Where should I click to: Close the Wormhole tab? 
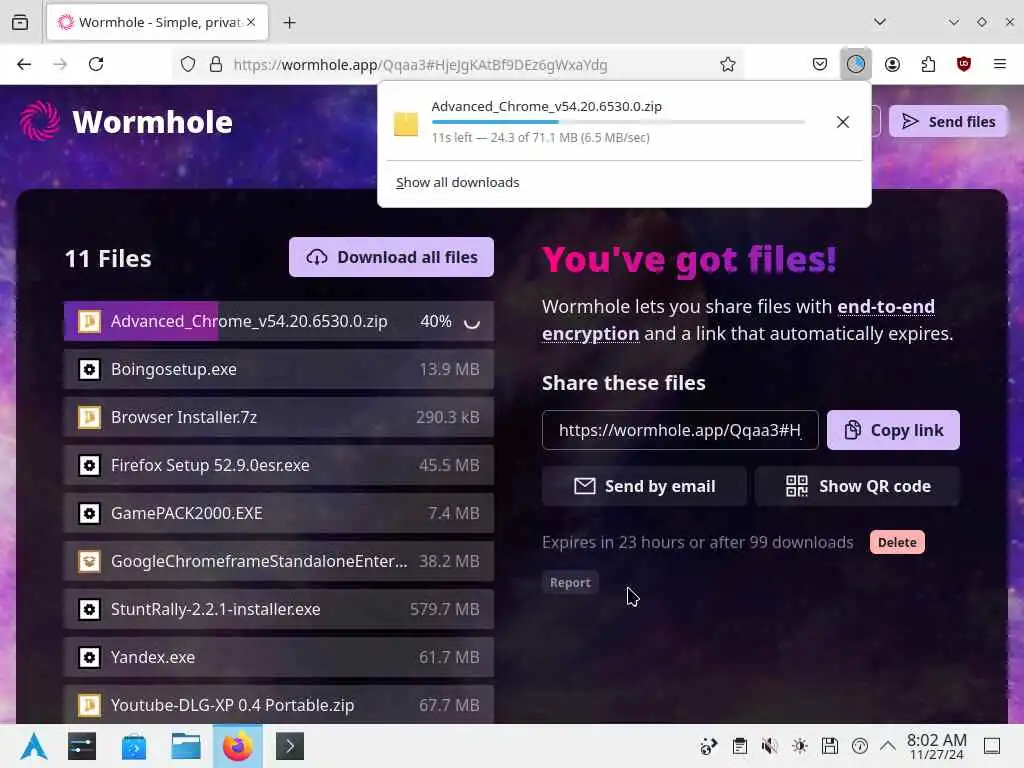coord(251,22)
